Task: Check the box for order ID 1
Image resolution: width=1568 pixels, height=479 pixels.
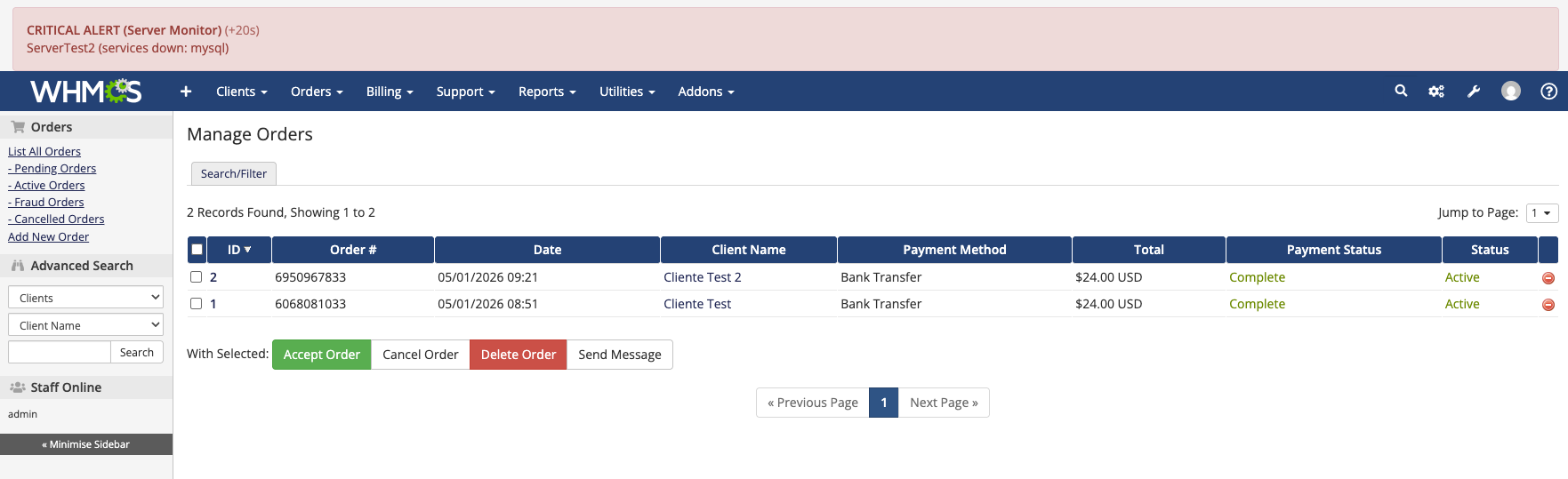Action: [x=197, y=304]
